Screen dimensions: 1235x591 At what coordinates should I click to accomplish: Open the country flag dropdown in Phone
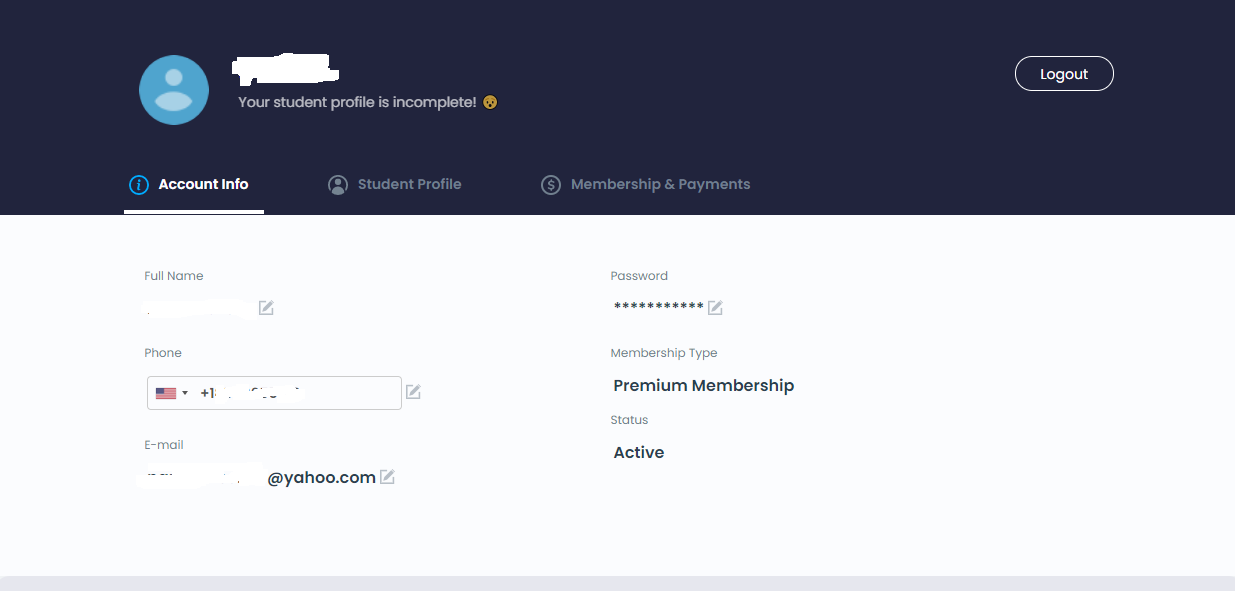pyautogui.click(x=172, y=393)
